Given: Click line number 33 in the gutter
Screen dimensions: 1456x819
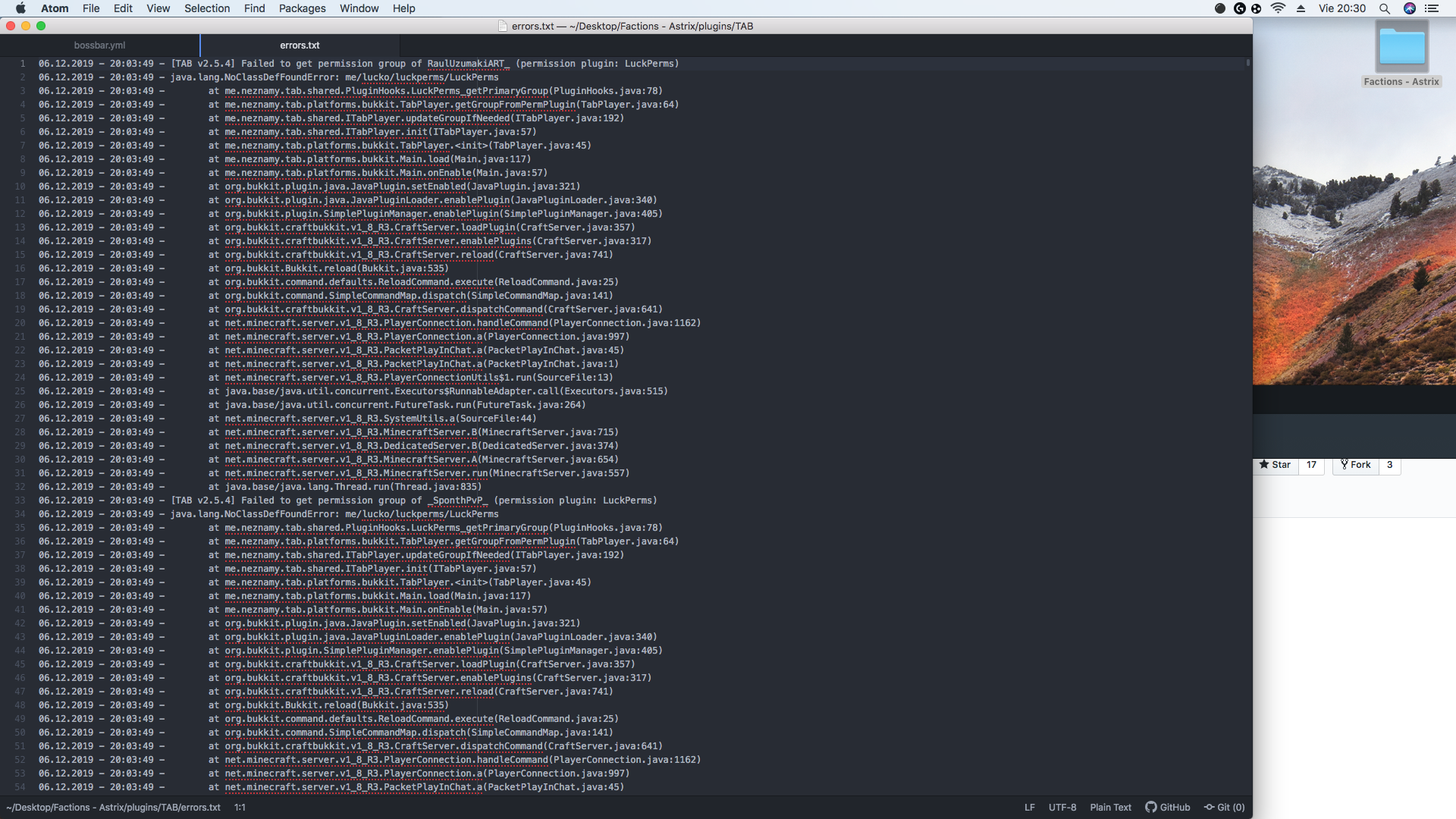Looking at the screenshot, I should 20,500.
